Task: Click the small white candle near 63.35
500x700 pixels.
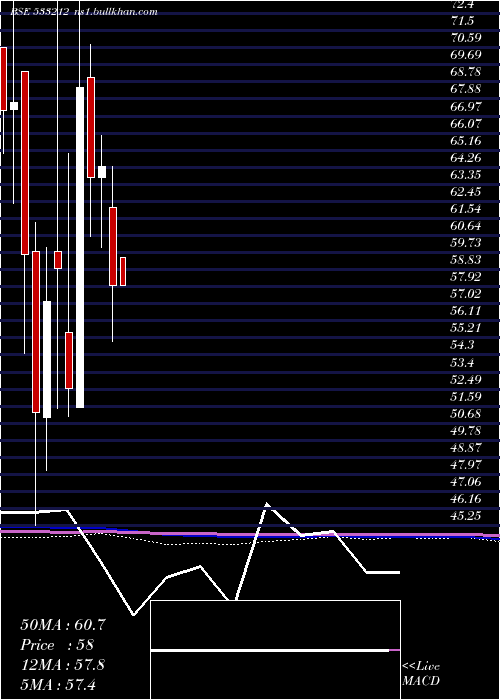Action: point(102,172)
